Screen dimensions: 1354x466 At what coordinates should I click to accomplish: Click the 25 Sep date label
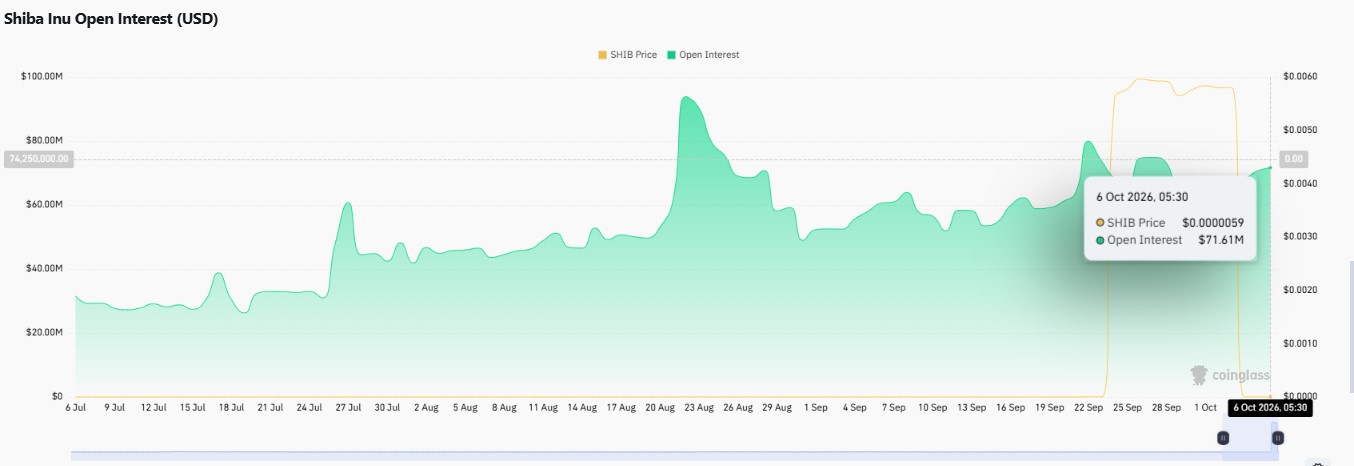(1128, 408)
